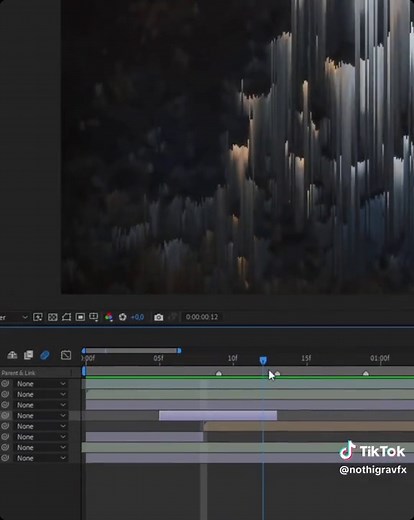Click the composition marker before 10f
Viewport: 414px width, 520px height.
(x=219, y=373)
